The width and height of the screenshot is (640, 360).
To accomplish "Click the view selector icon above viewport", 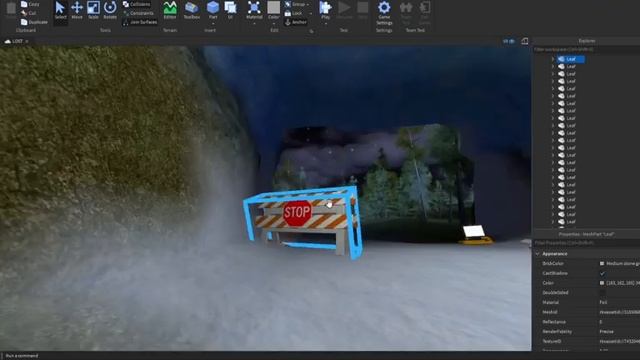I will pos(509,41).
